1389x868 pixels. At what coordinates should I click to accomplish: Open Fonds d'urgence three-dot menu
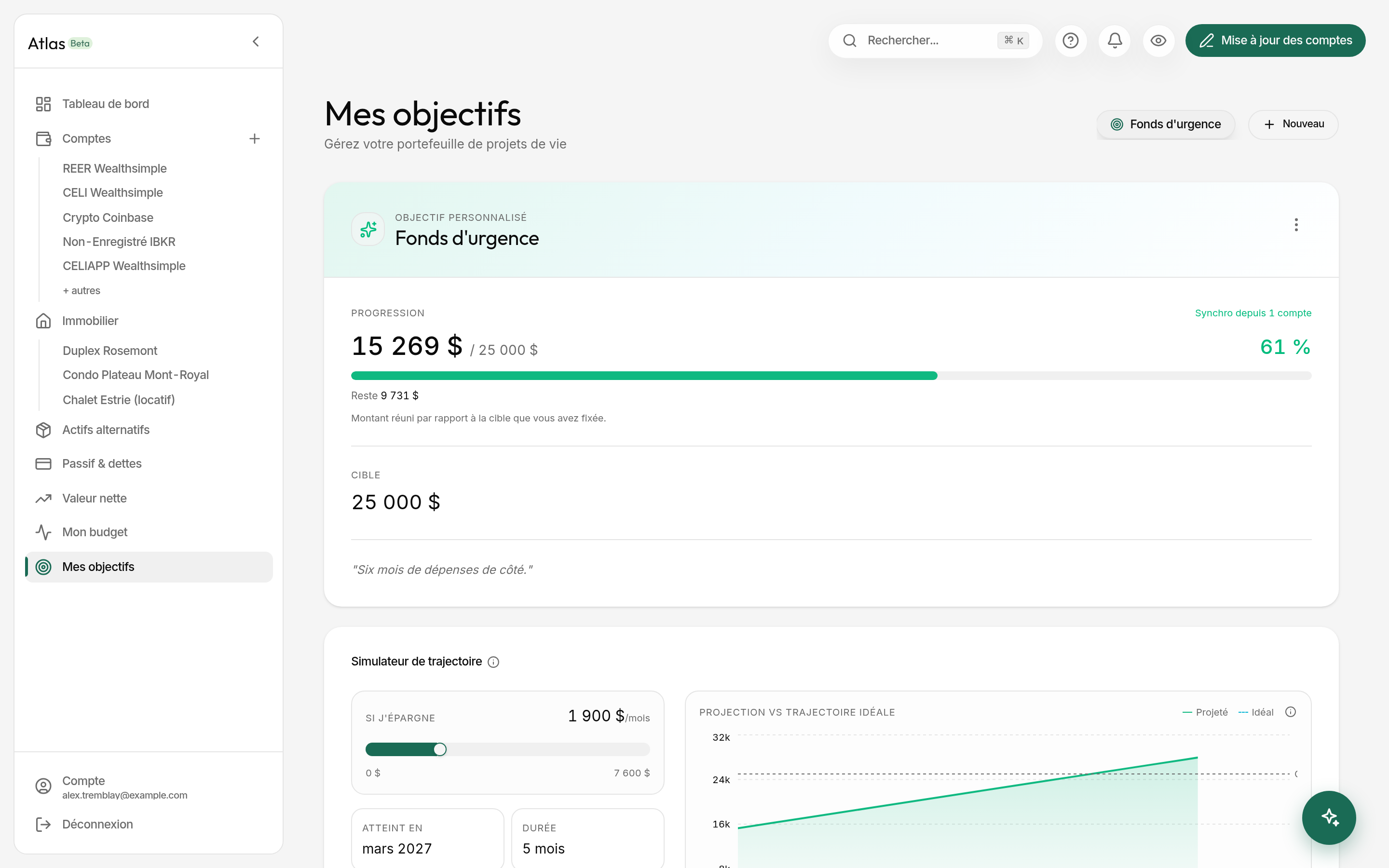1296,225
